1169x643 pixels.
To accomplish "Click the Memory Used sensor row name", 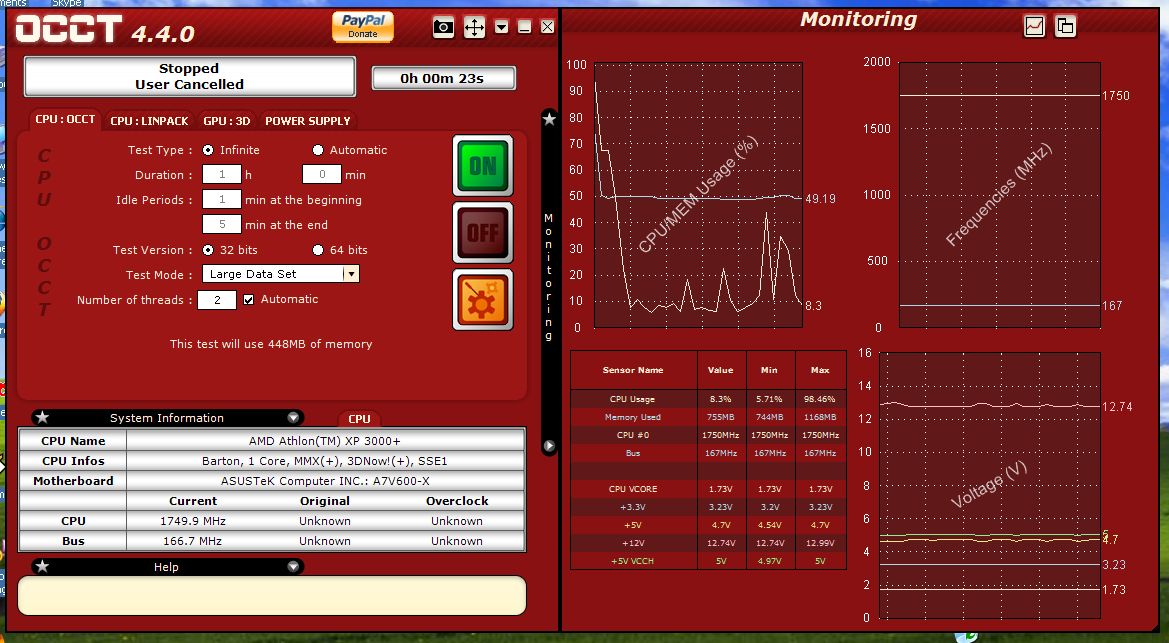I will pyautogui.click(x=632, y=417).
